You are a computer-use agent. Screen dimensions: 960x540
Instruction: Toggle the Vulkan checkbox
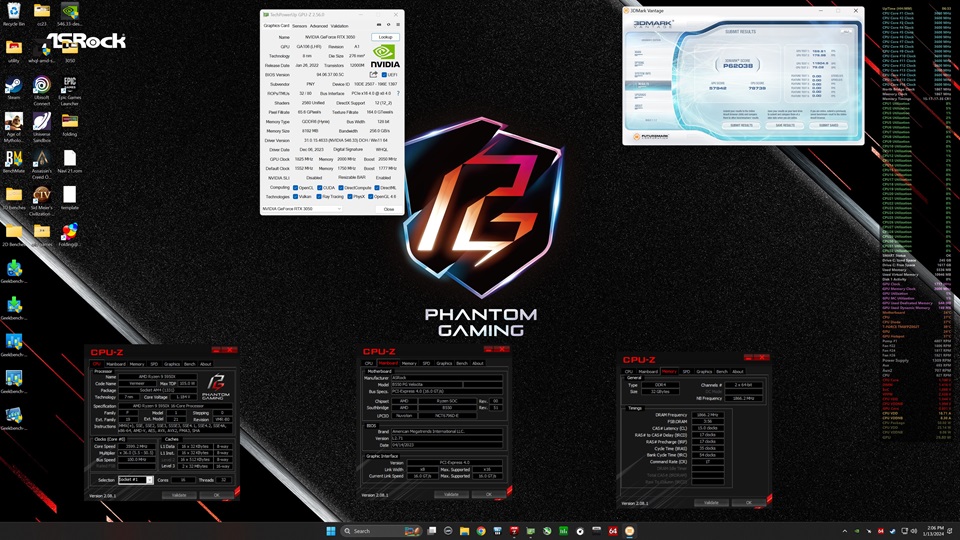pos(295,197)
